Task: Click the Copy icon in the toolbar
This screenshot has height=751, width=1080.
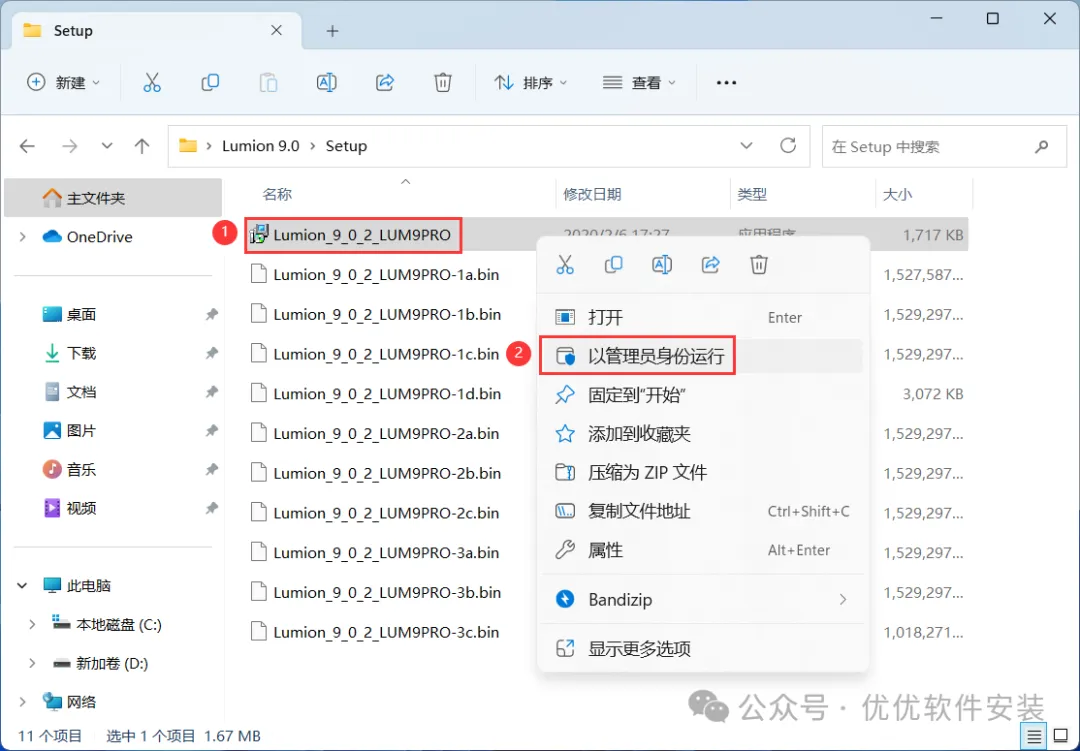Action: [210, 83]
